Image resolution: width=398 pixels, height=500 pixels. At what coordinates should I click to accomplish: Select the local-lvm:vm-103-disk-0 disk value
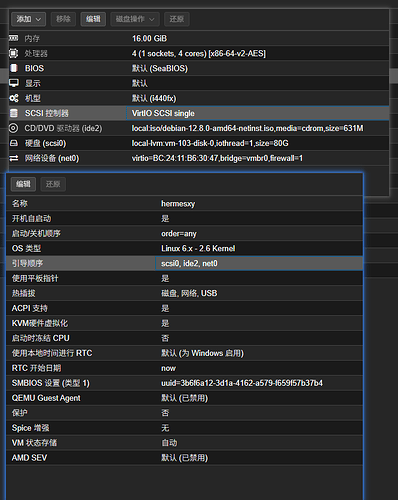pyautogui.click(x=210, y=143)
